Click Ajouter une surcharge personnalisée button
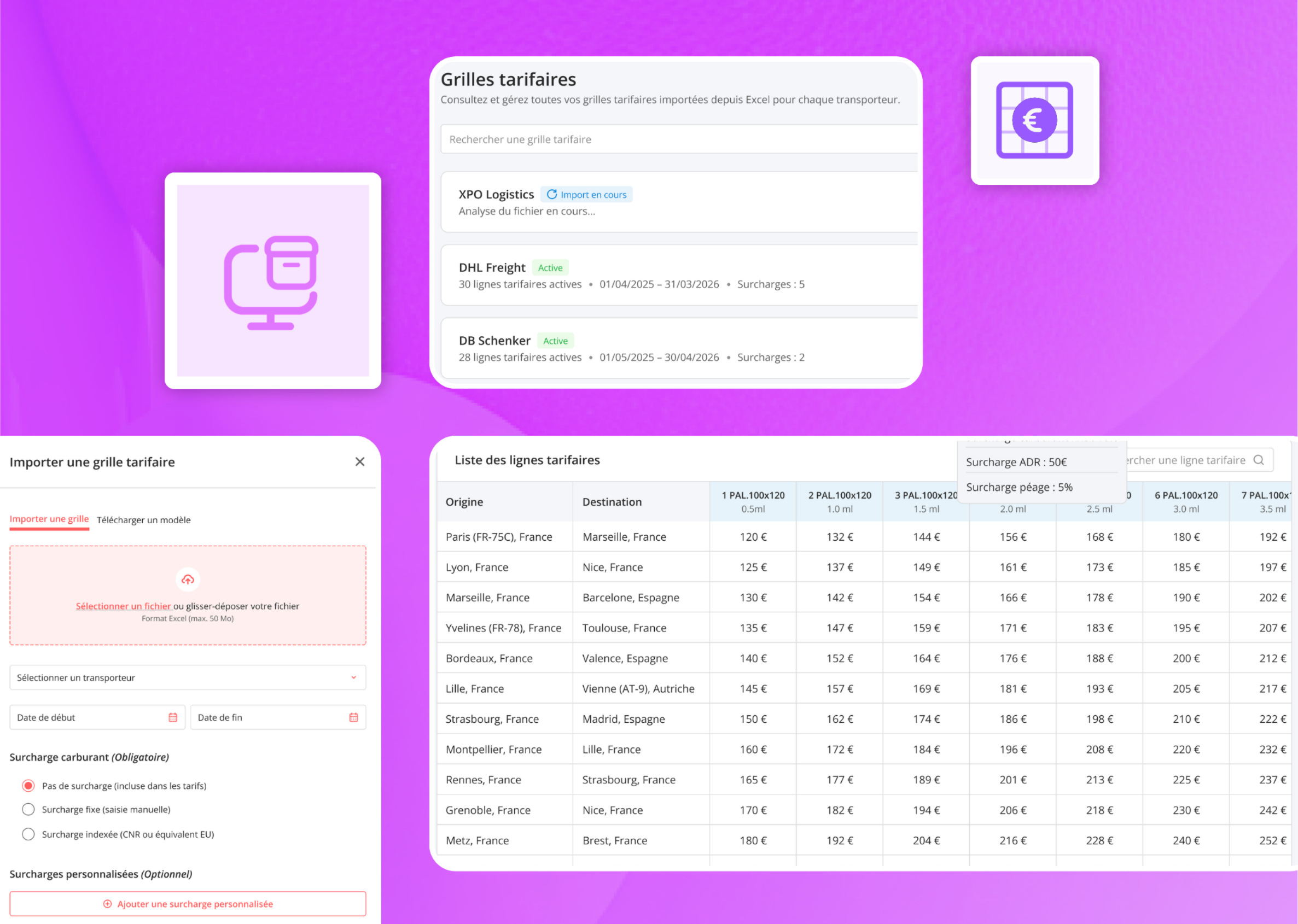 188,904
